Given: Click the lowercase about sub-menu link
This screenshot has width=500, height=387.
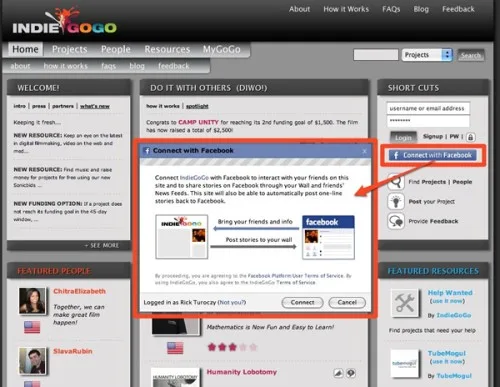Looking at the screenshot, I should point(20,66).
